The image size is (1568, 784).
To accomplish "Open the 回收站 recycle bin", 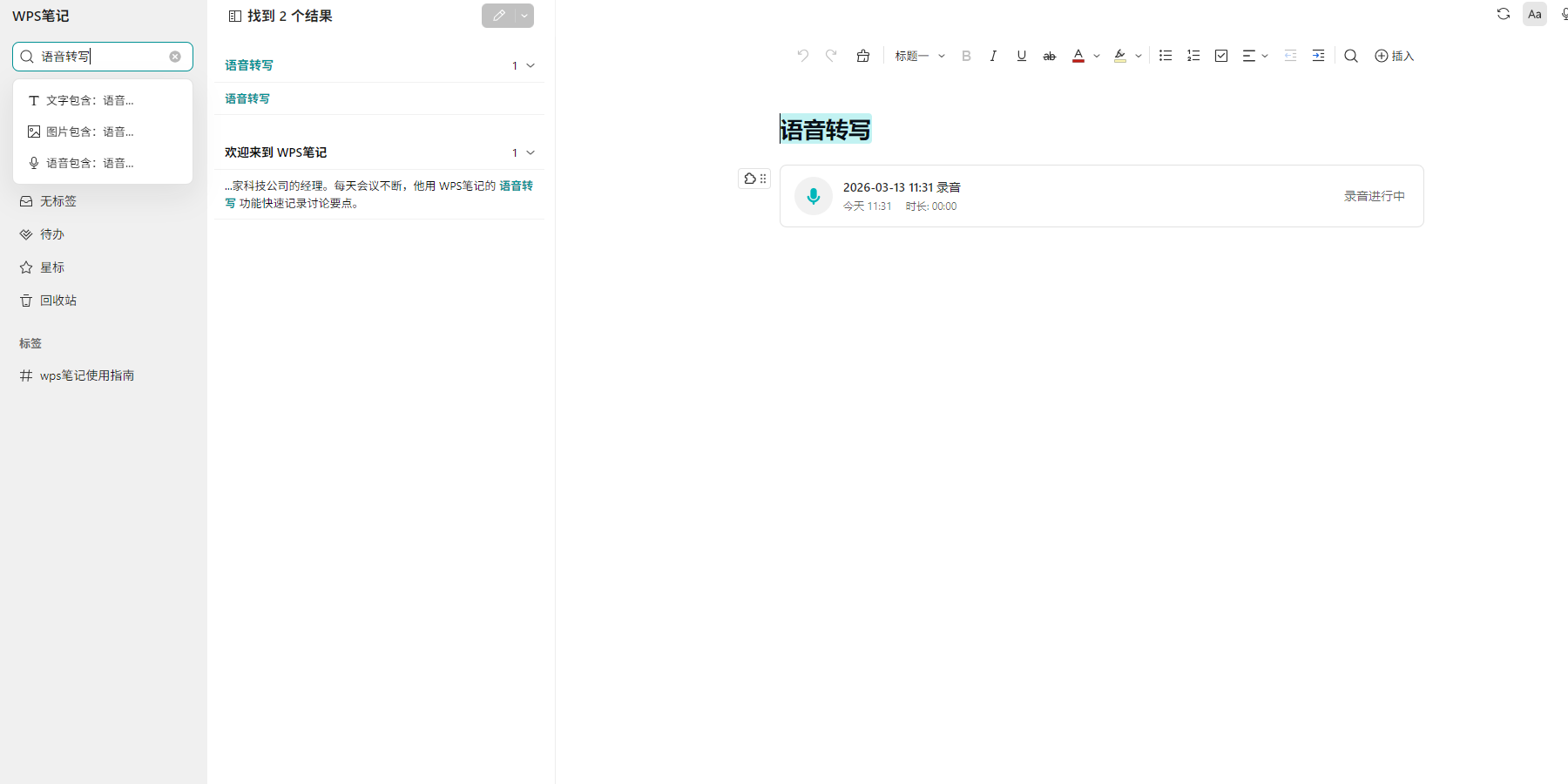I will pyautogui.click(x=103, y=301).
